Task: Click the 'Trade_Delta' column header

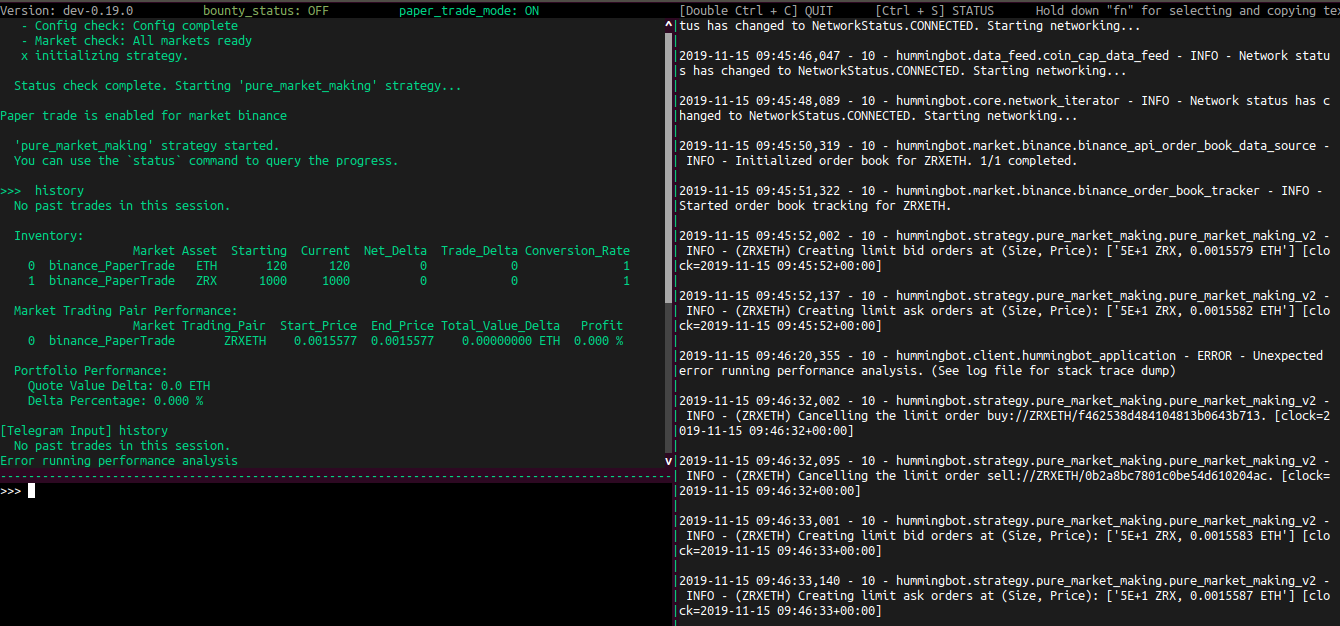Action: 479,251
